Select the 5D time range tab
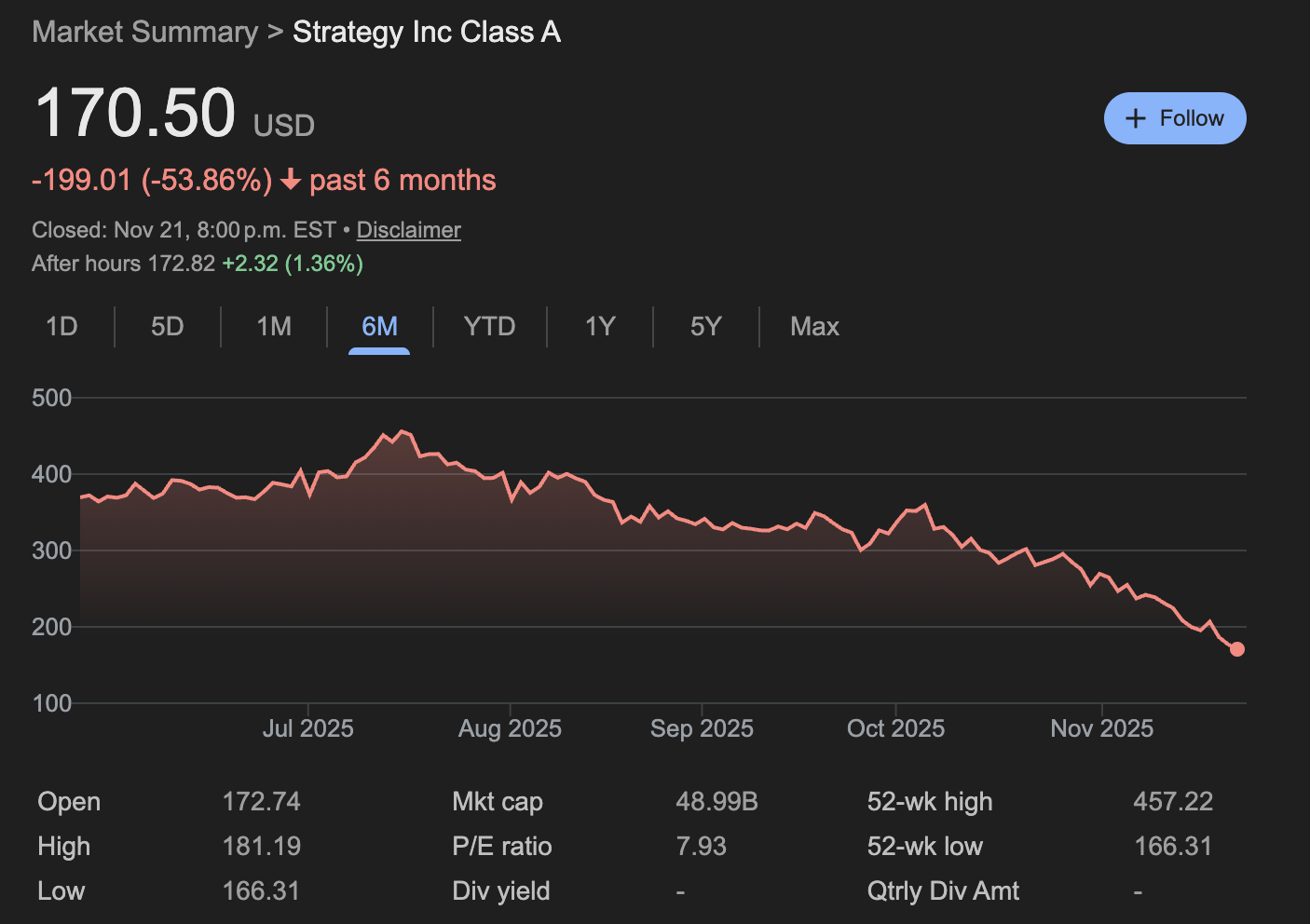The image size is (1310, 924). tap(168, 327)
